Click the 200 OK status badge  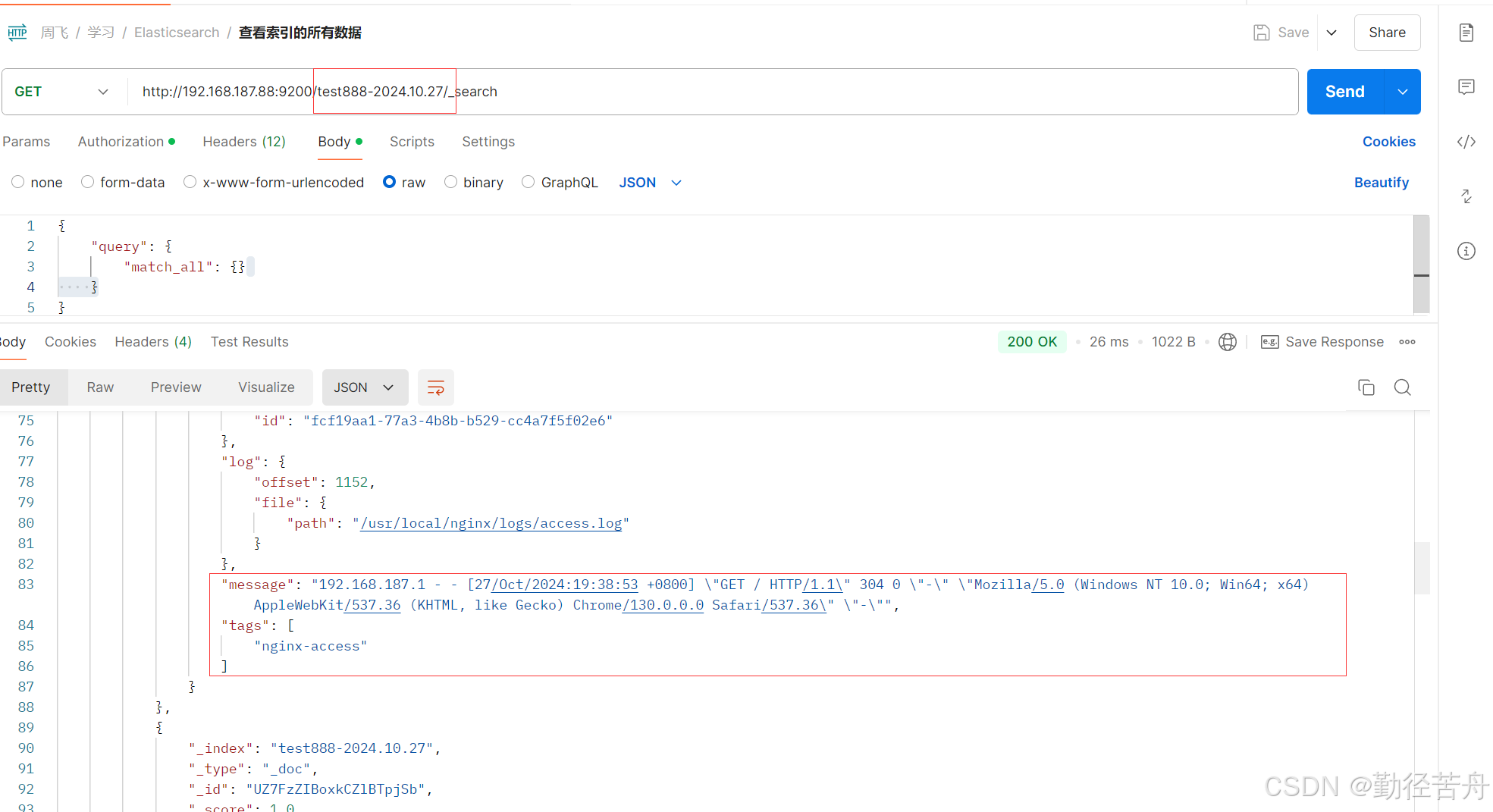tap(1032, 342)
